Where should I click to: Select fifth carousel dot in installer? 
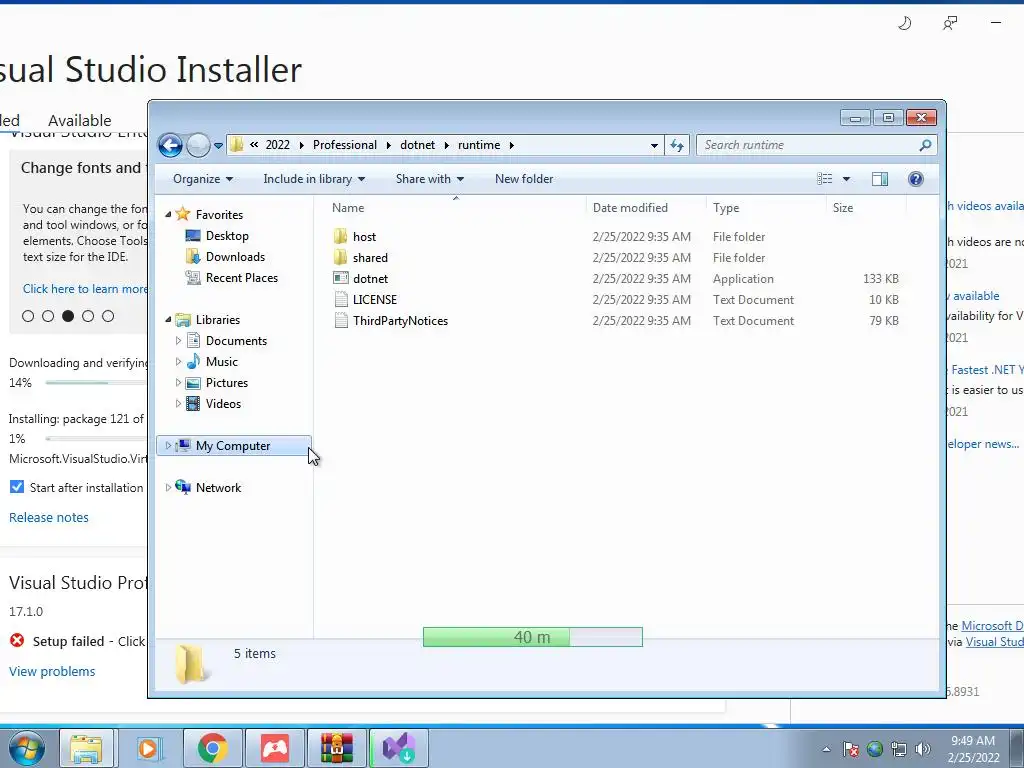coord(108,316)
